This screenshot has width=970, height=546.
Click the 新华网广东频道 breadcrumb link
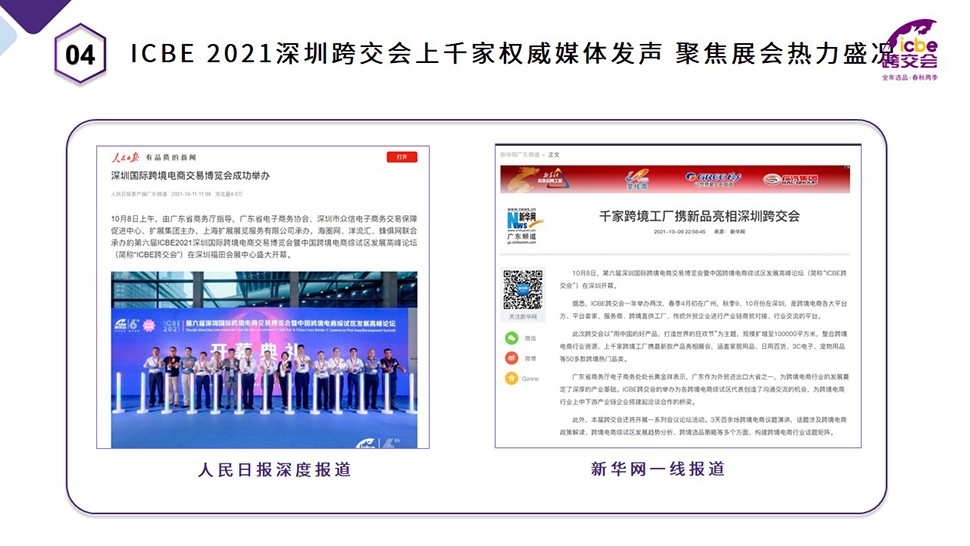coord(520,155)
